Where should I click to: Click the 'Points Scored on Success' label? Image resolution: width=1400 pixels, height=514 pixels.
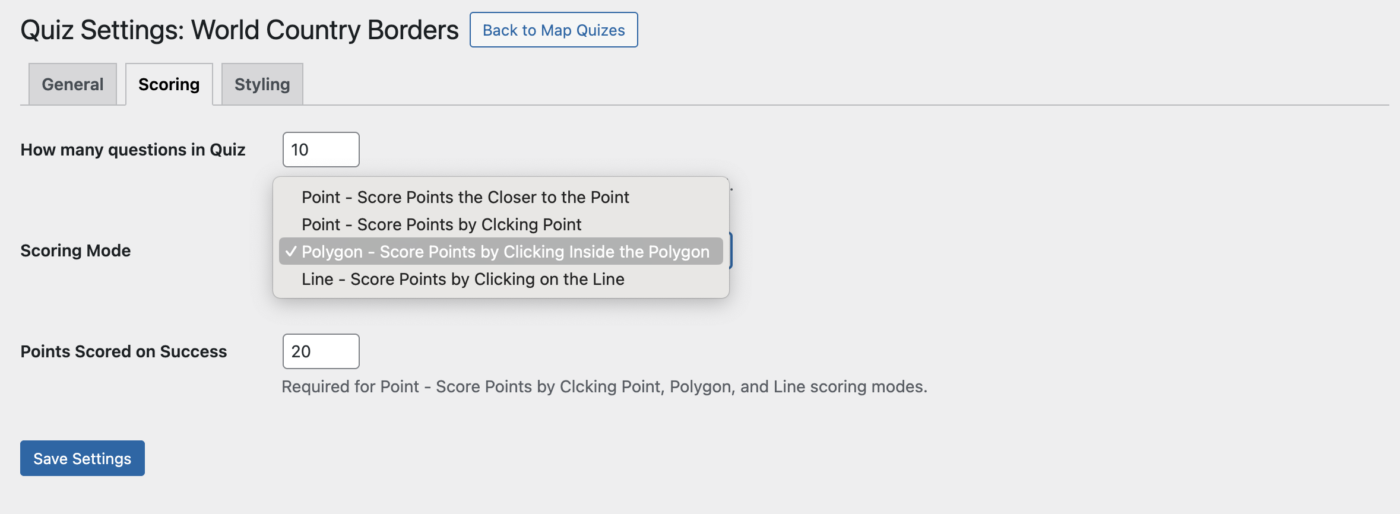(x=123, y=351)
